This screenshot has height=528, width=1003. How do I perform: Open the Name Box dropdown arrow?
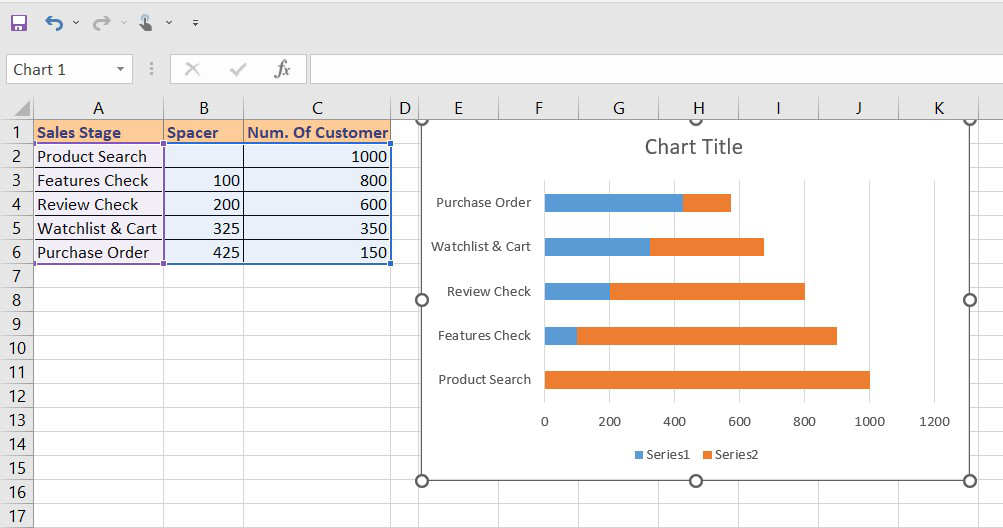(x=120, y=69)
